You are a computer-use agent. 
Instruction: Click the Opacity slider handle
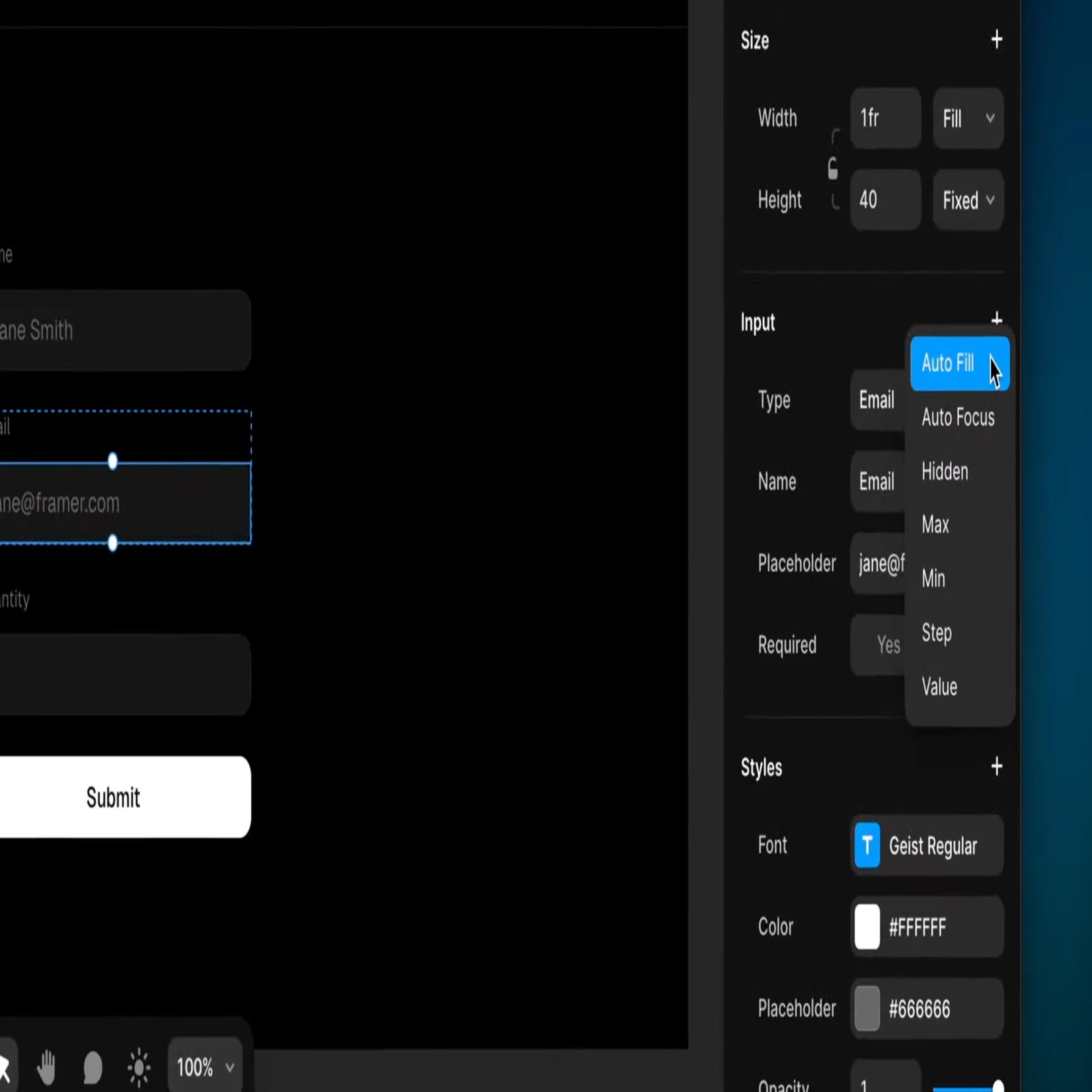[x=997, y=1086]
